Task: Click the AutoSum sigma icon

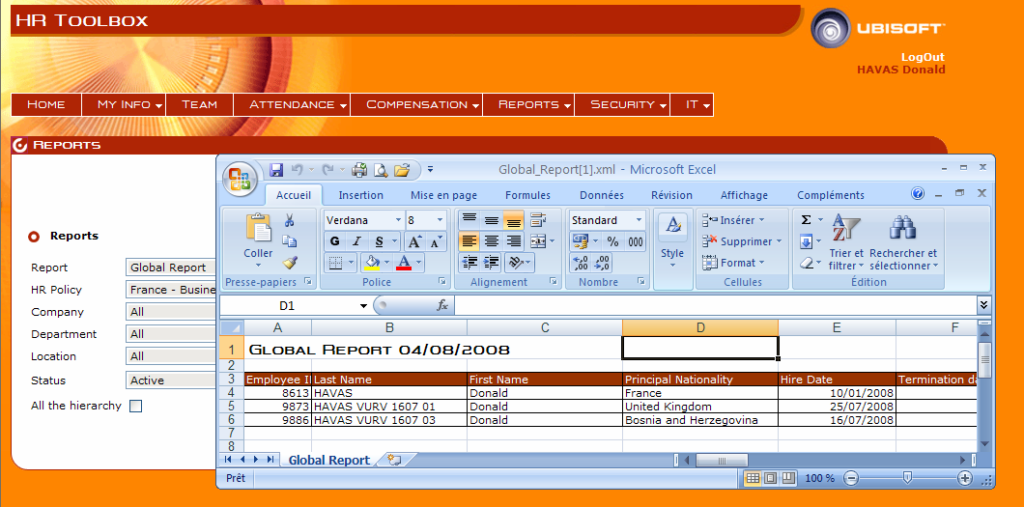Action: click(807, 220)
